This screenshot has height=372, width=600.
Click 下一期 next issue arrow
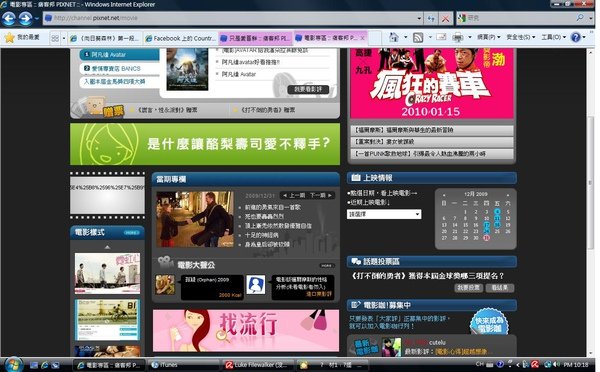[x=321, y=195]
